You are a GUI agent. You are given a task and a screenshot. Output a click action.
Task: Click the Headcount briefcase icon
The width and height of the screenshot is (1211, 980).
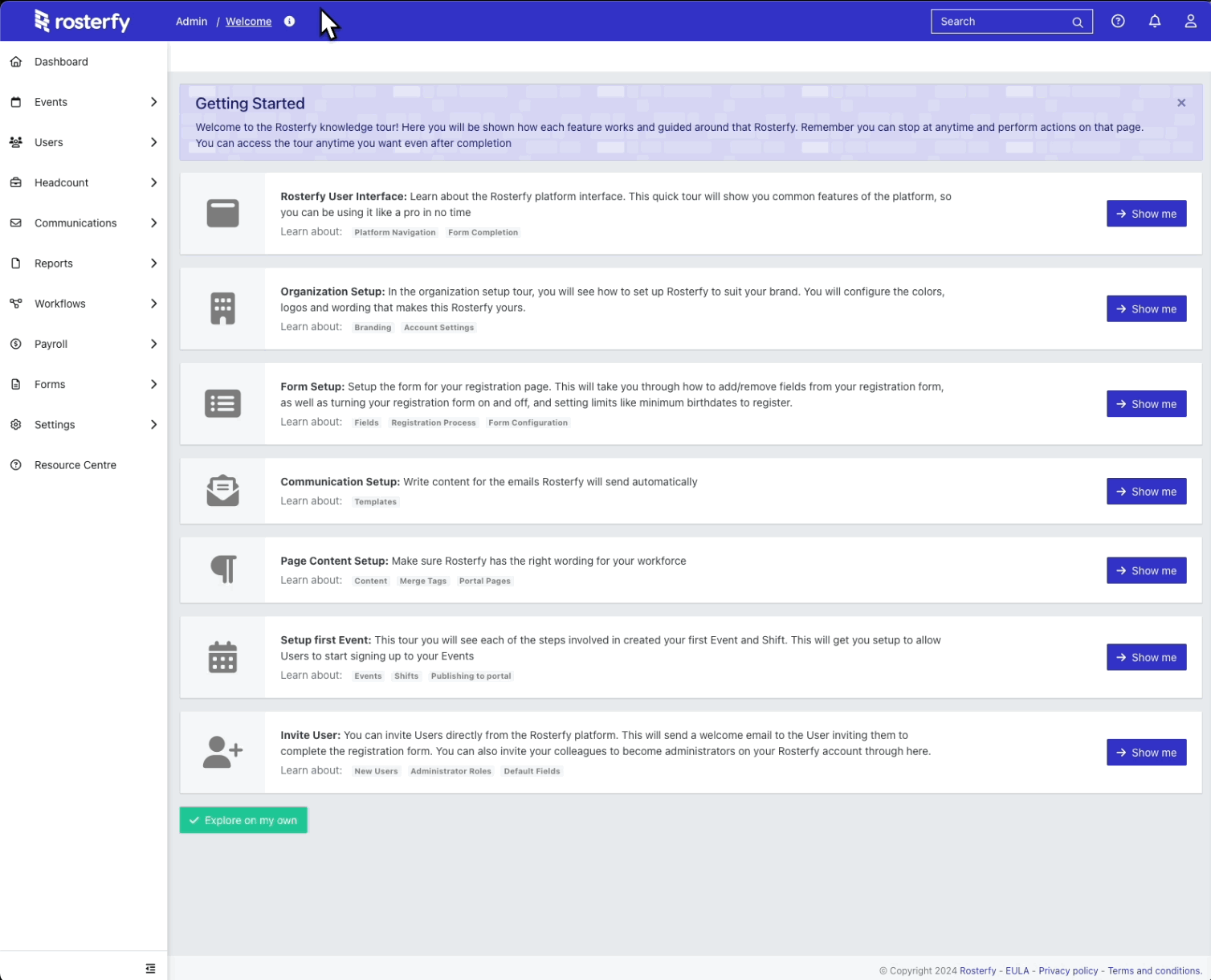tap(16, 182)
